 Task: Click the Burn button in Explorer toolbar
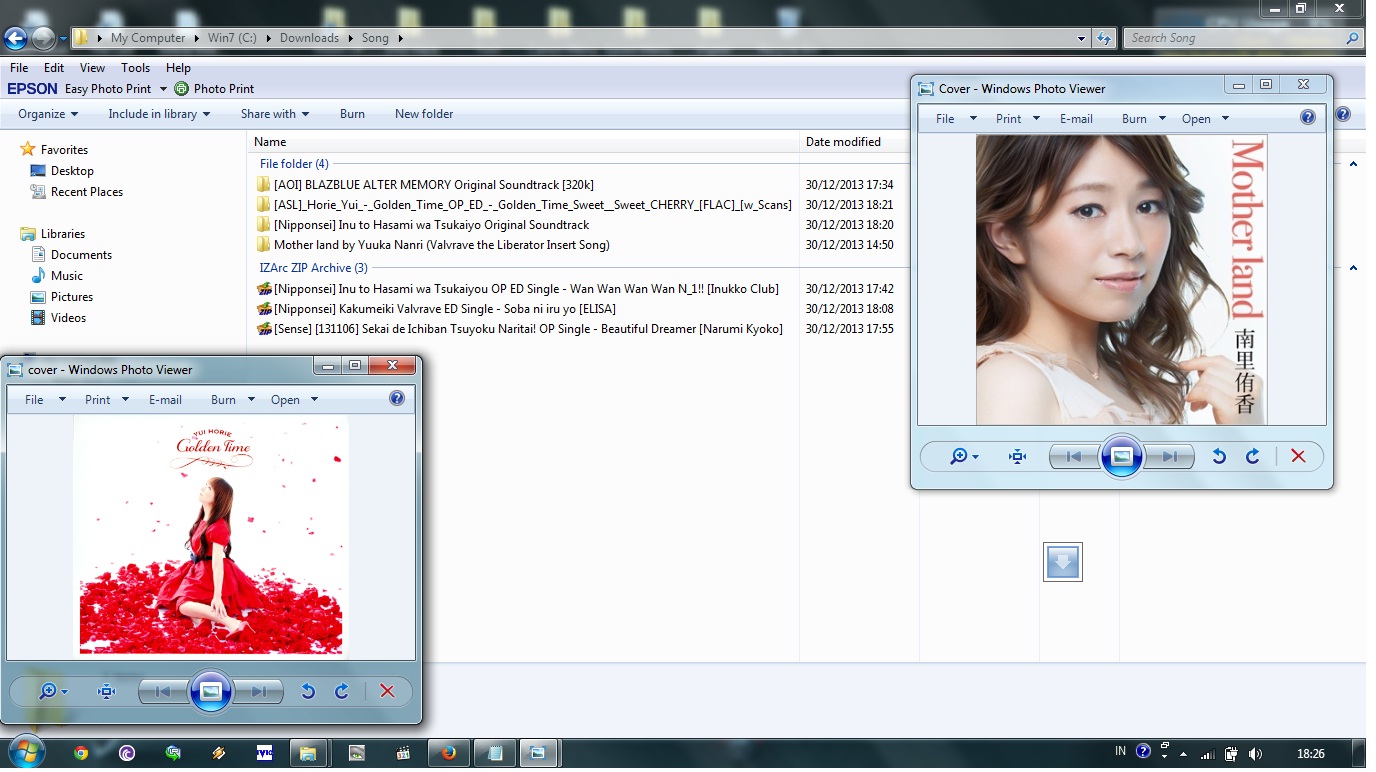tap(352, 114)
